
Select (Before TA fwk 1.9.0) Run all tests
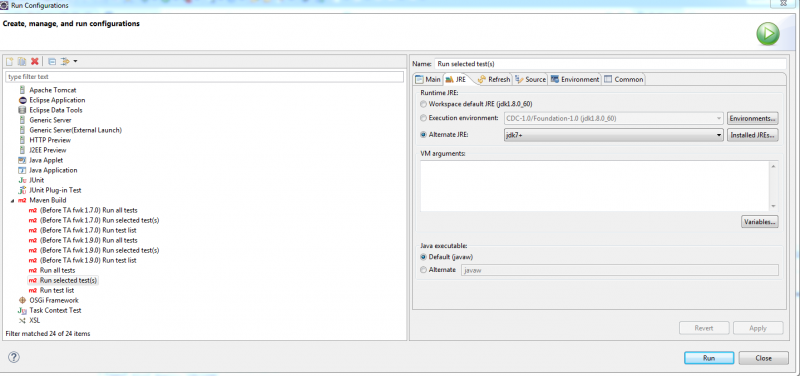[x=88, y=240]
